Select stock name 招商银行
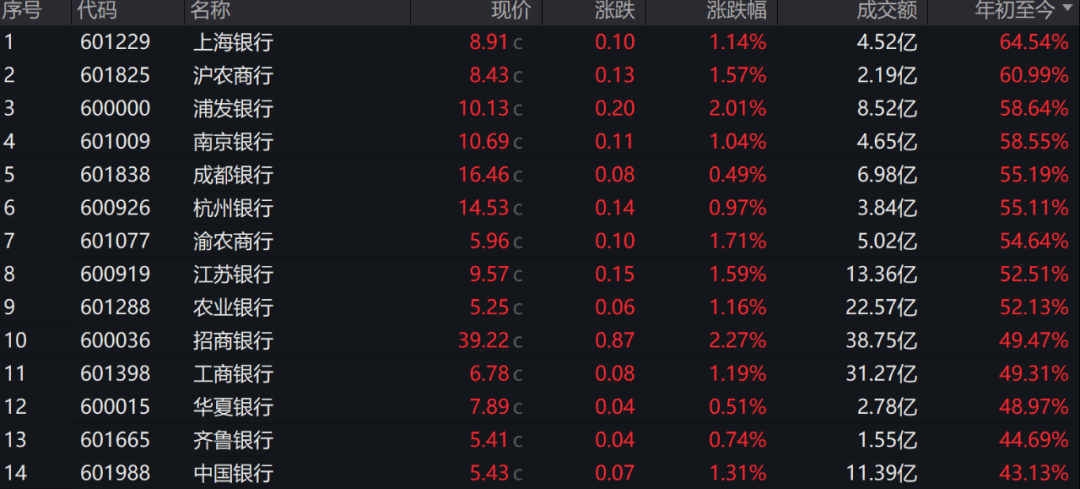This screenshot has height=489, width=1080. 233,341
